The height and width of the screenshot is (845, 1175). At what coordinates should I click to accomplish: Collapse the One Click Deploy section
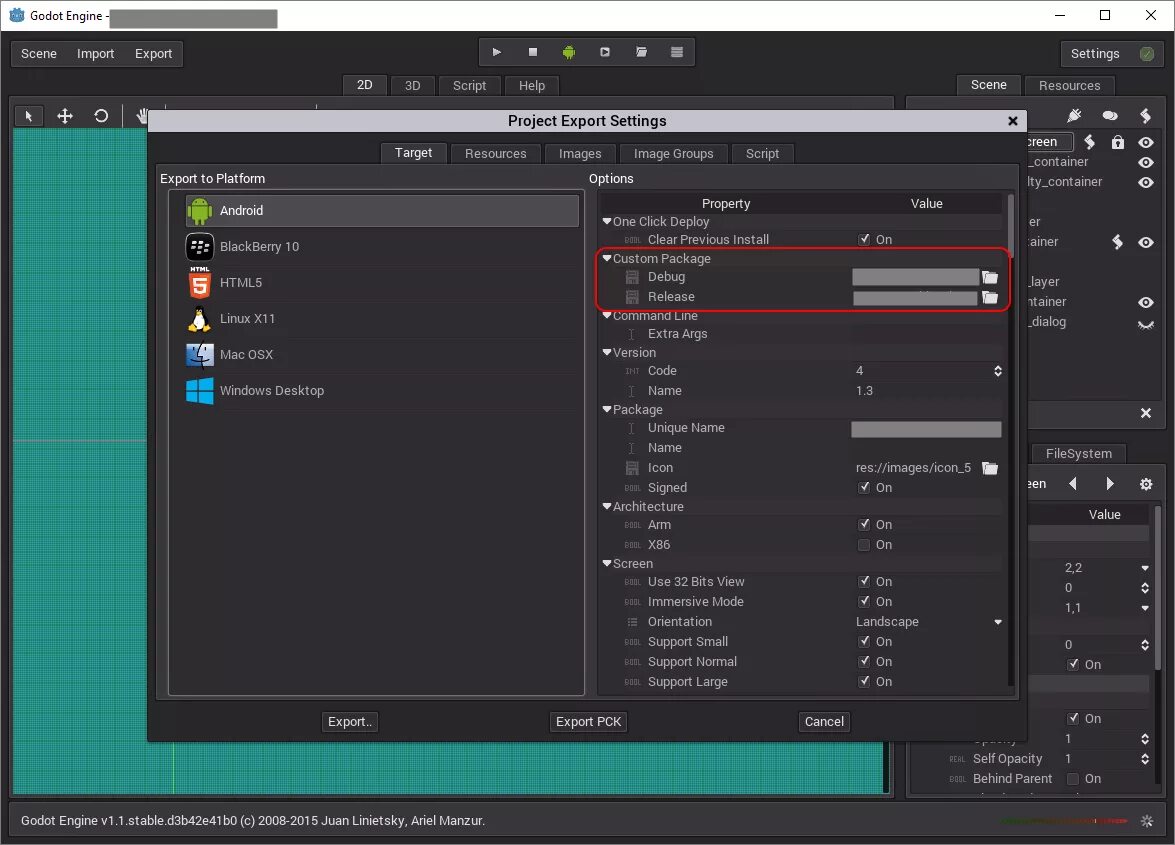(x=607, y=222)
